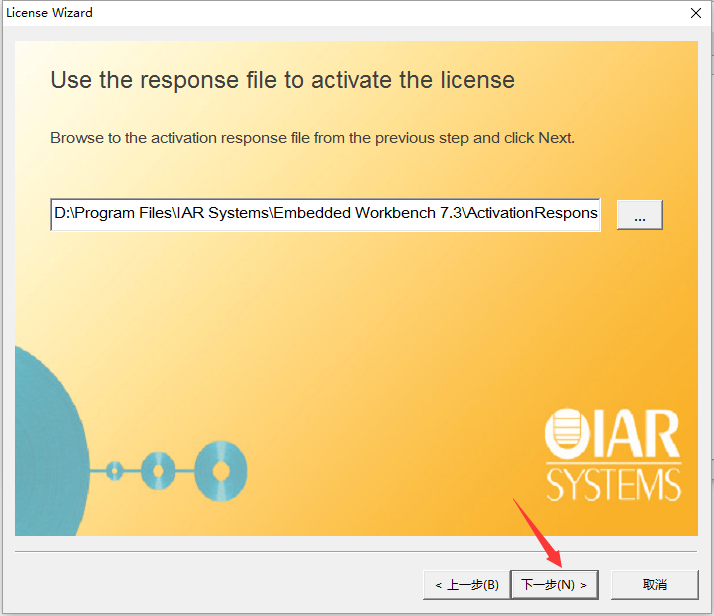Click the License Wizard title bar text
Screen dimensions: 714x616
[49, 13]
